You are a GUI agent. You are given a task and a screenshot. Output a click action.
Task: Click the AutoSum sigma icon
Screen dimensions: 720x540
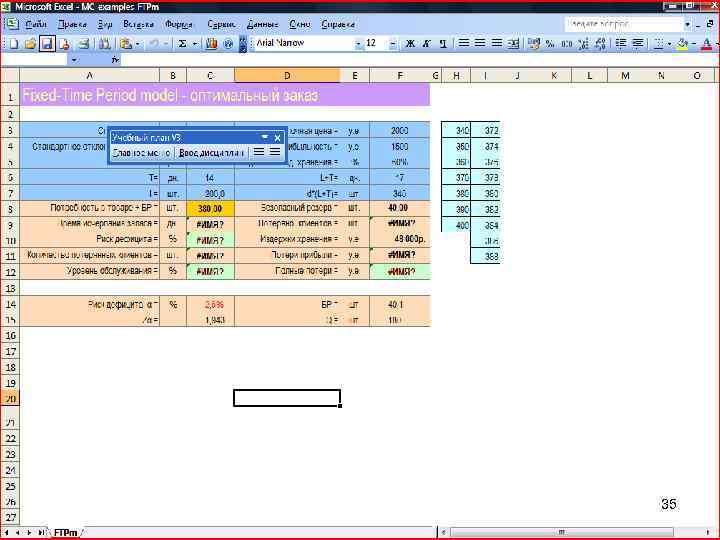[183, 44]
